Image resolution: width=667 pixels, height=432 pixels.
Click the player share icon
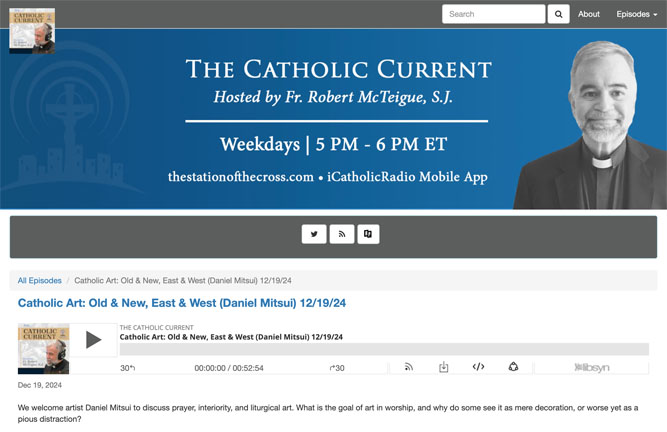coord(513,367)
